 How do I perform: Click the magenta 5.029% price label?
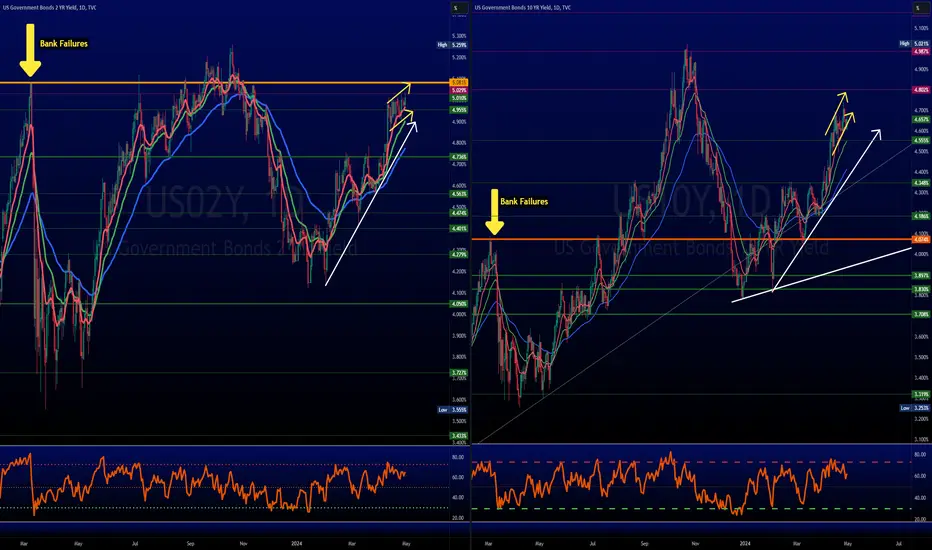459,90
